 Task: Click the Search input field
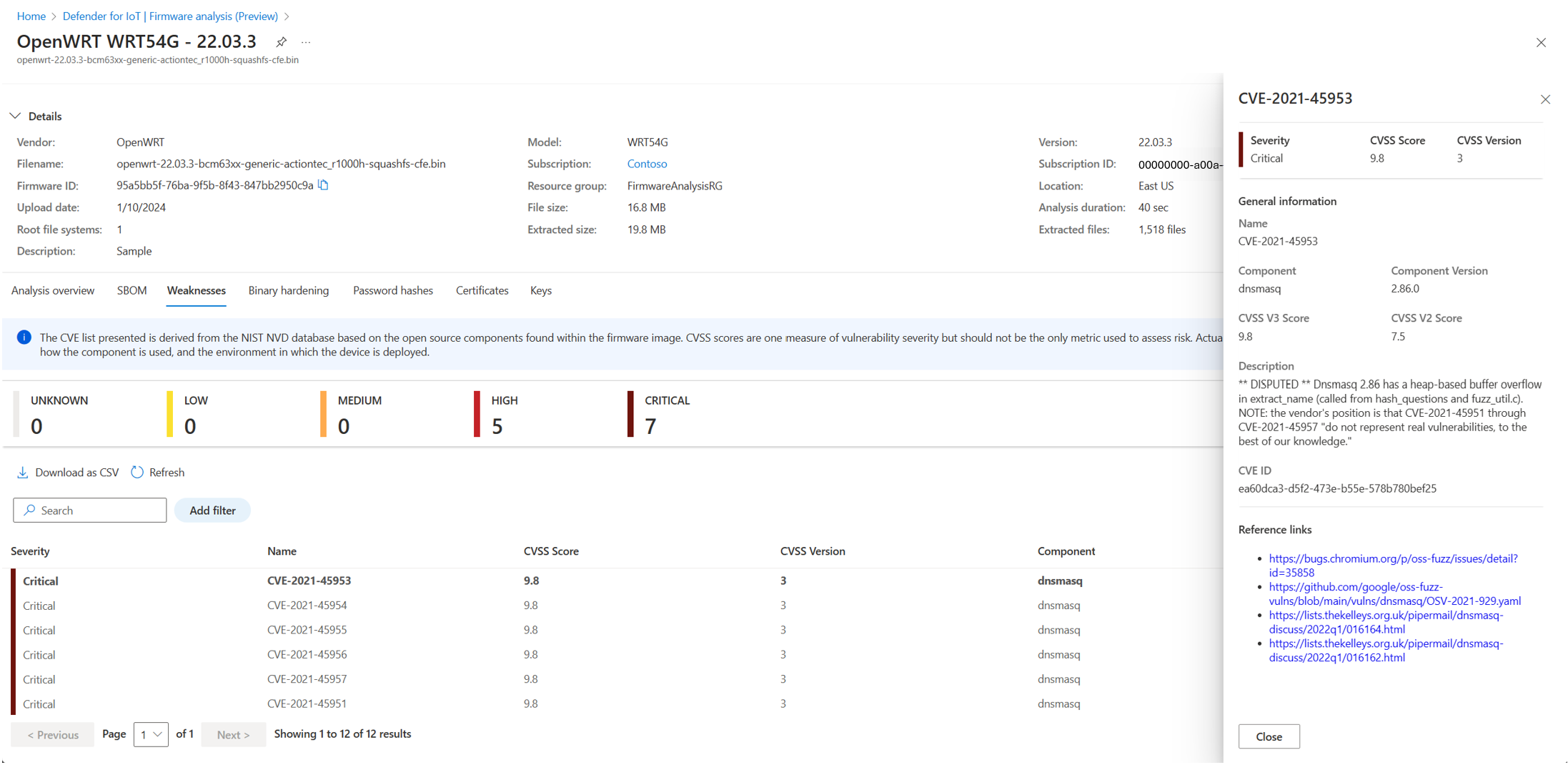coord(90,510)
